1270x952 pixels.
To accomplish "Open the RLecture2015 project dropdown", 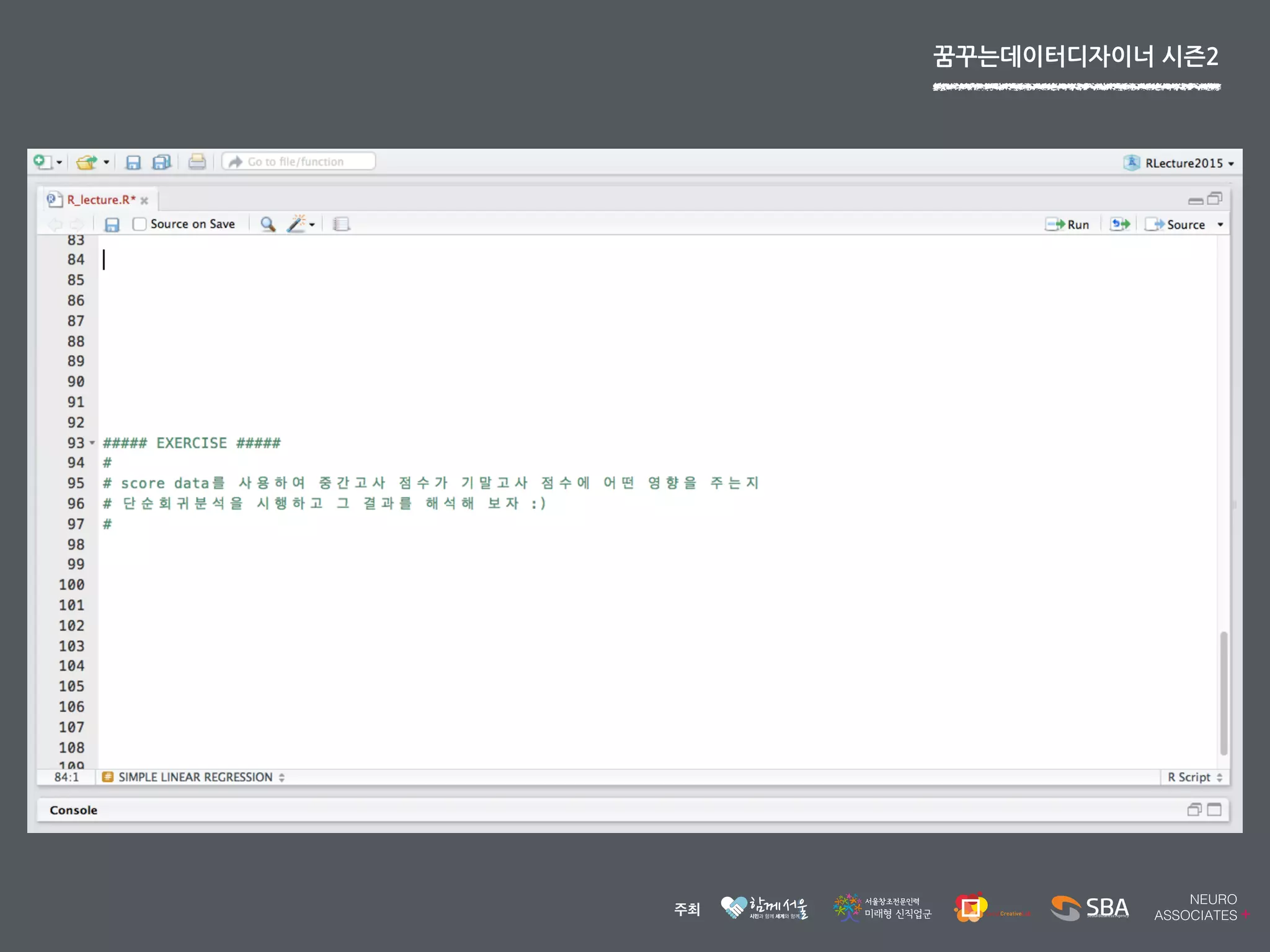I will click(x=1183, y=163).
